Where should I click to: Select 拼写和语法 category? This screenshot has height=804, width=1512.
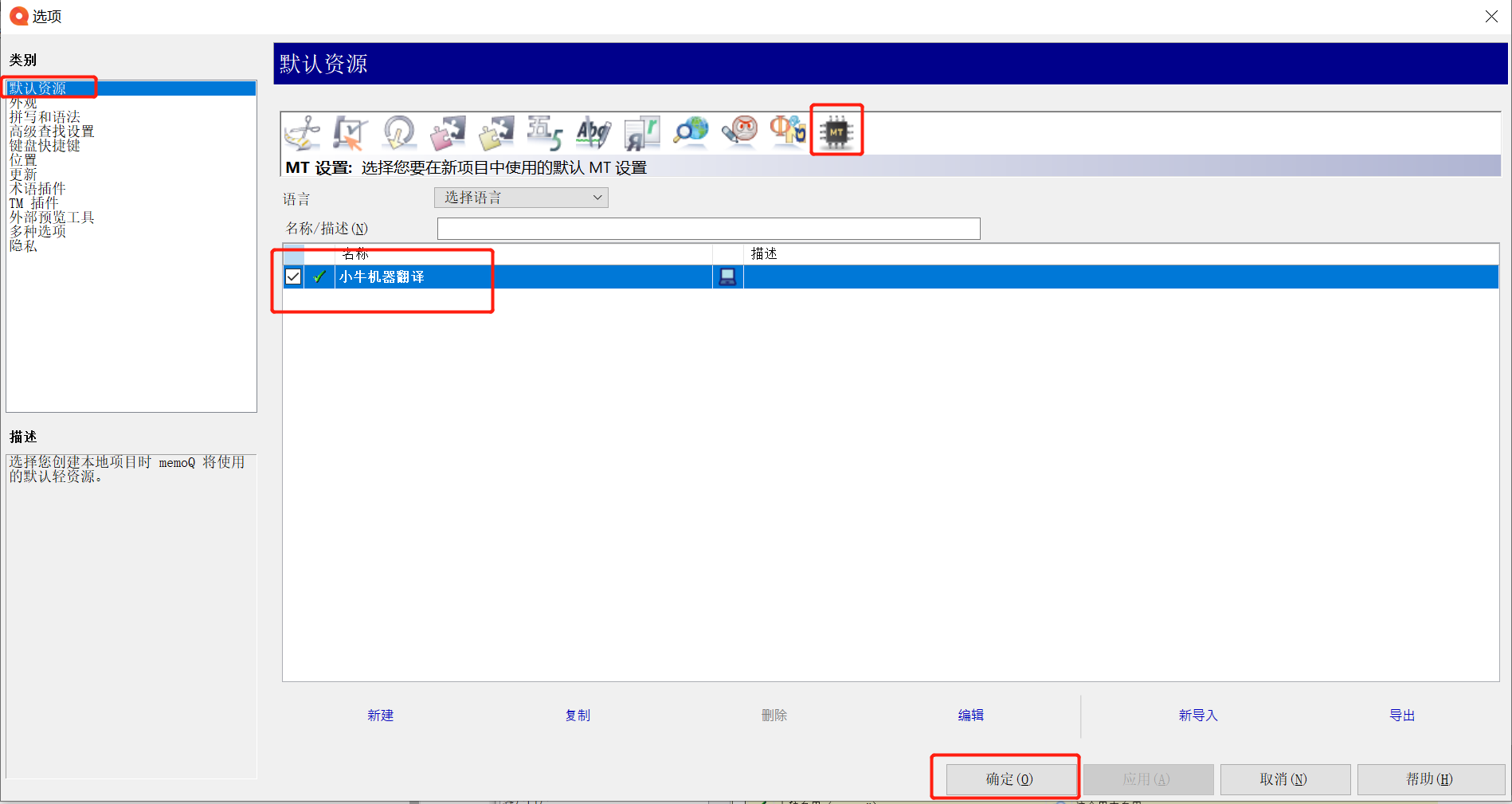click(45, 117)
